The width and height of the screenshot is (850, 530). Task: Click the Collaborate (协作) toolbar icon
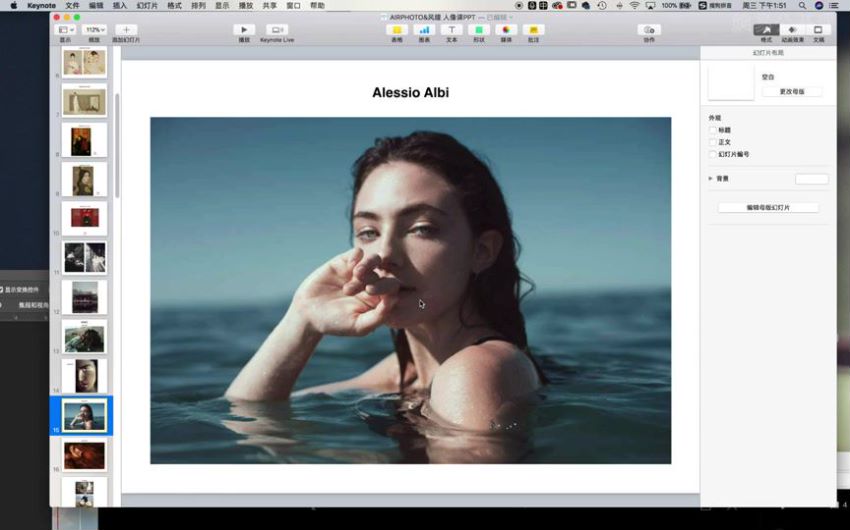[649, 30]
